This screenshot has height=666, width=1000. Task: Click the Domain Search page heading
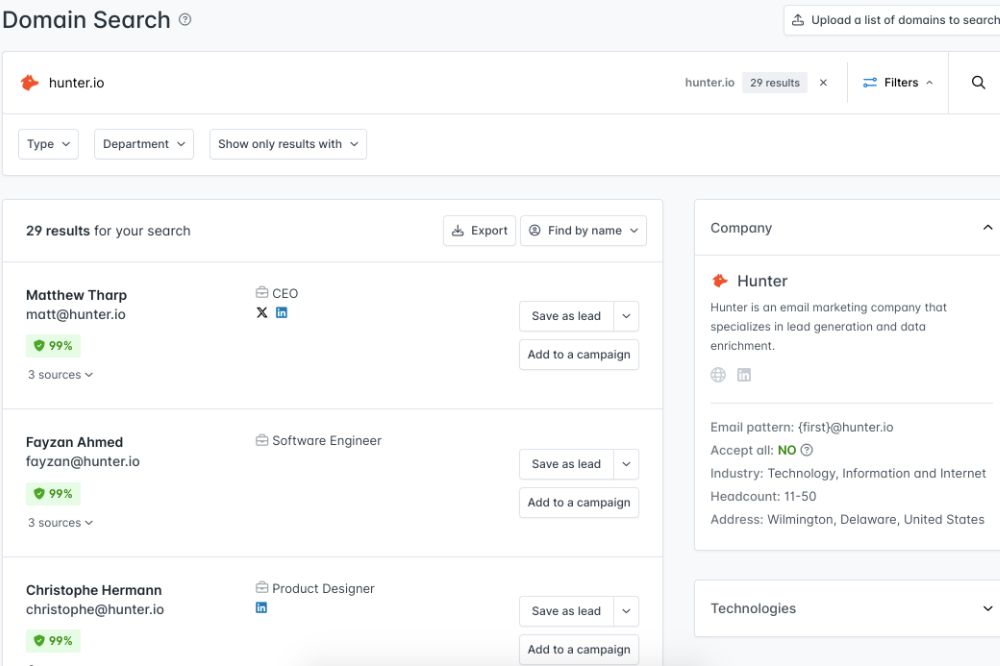[x=86, y=20]
